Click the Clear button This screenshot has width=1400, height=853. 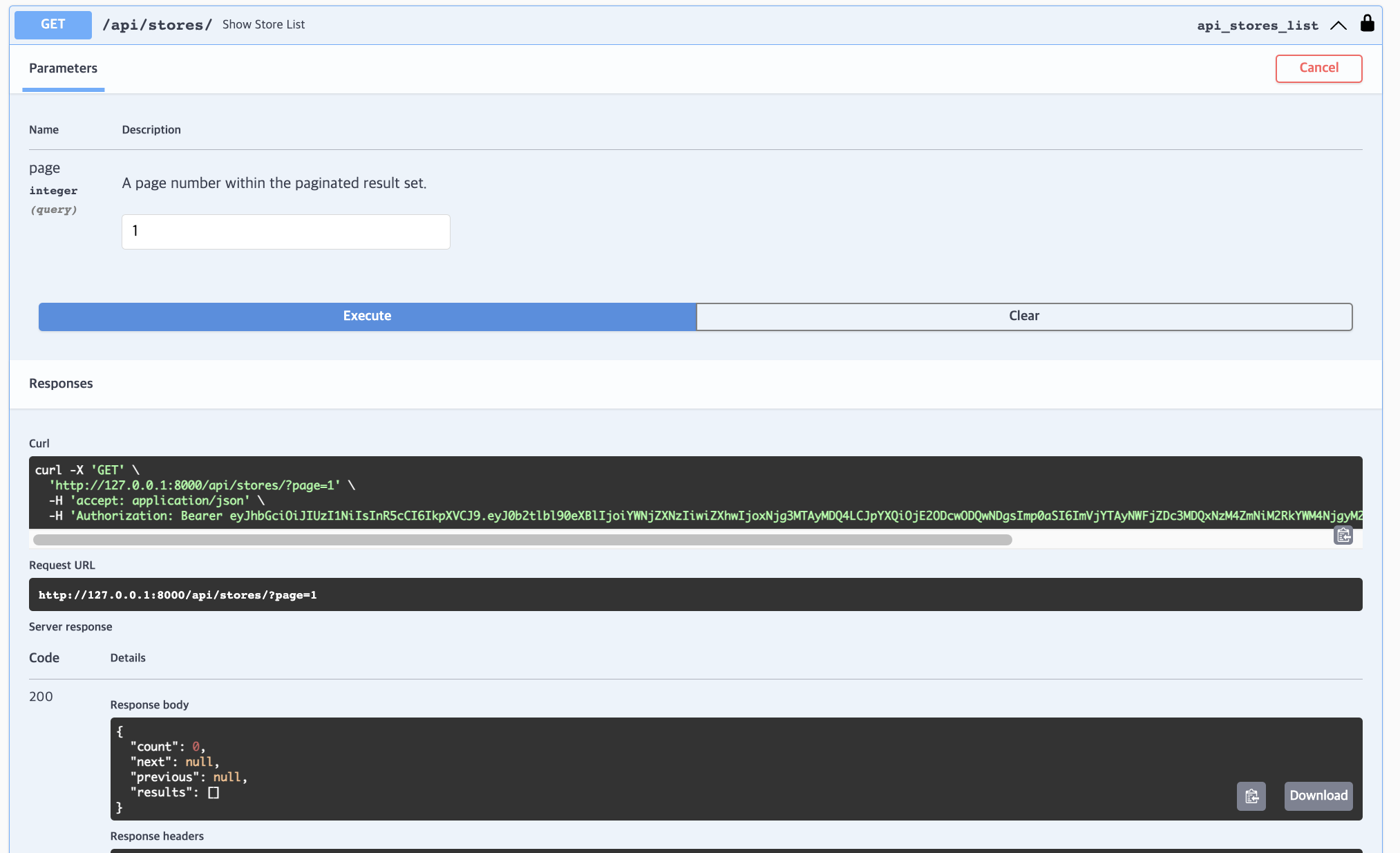click(1023, 316)
